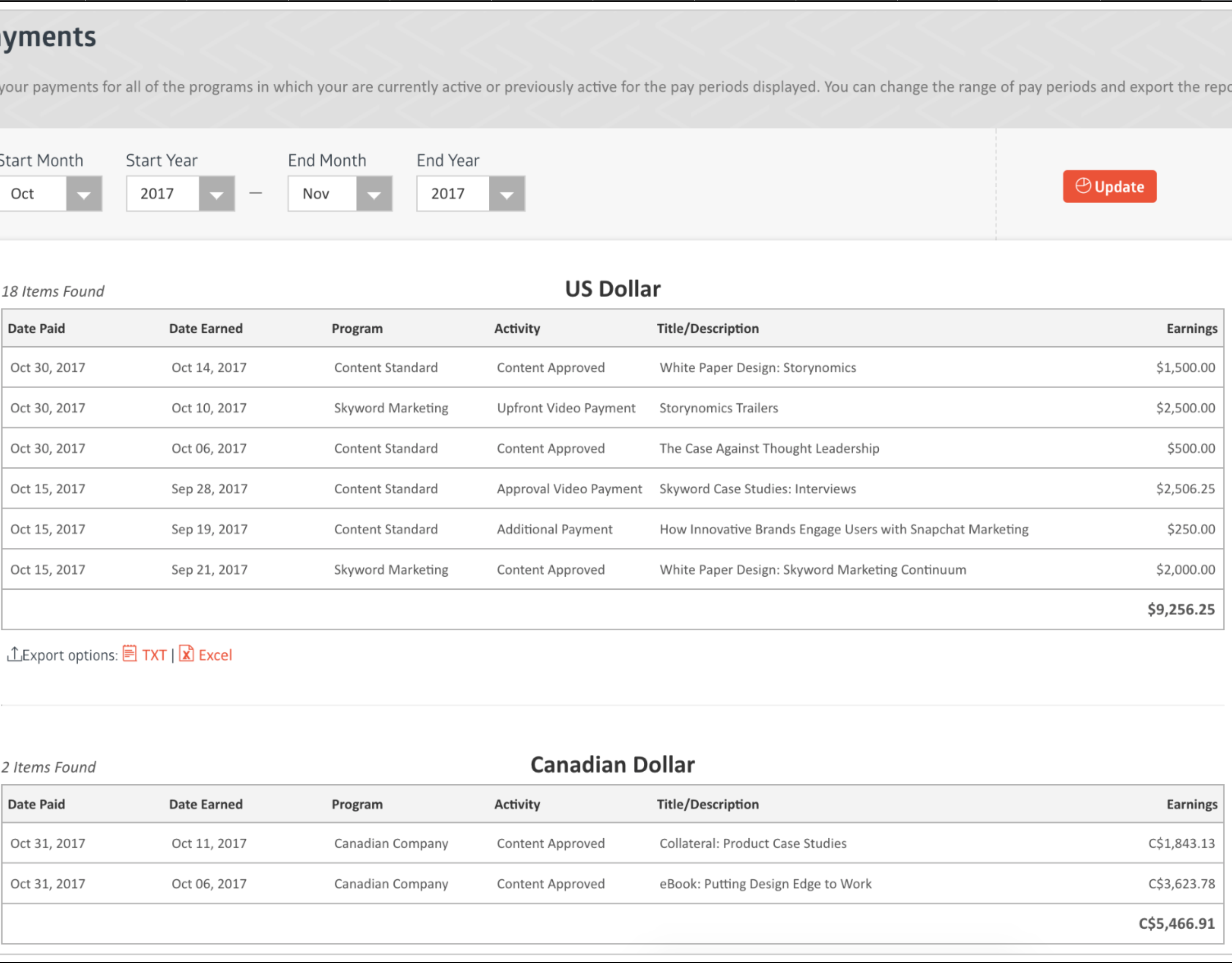Image resolution: width=1232 pixels, height=963 pixels.
Task: Click 'Approval Video Payment' activity cell
Action: pyautogui.click(x=569, y=489)
